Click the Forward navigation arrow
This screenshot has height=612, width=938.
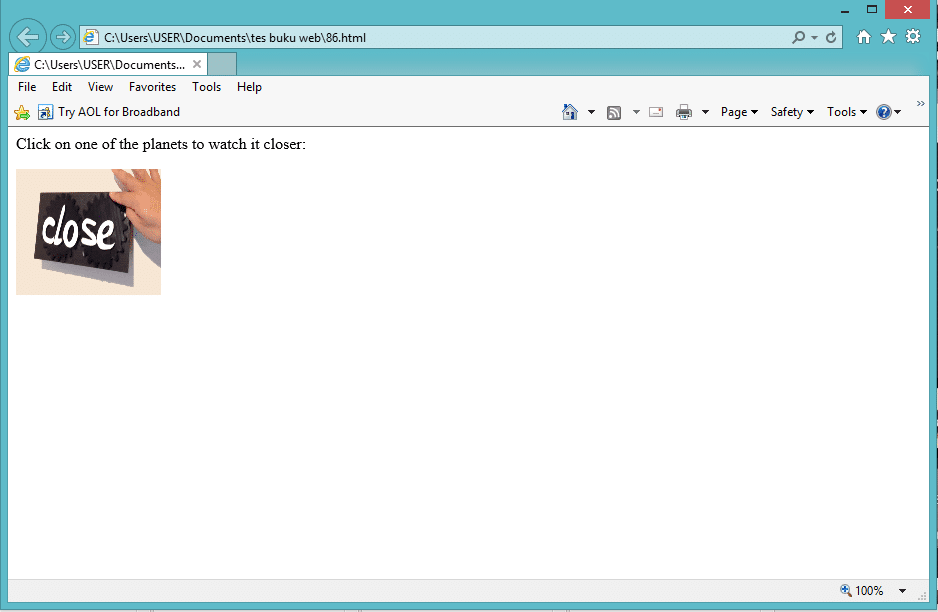coord(60,36)
